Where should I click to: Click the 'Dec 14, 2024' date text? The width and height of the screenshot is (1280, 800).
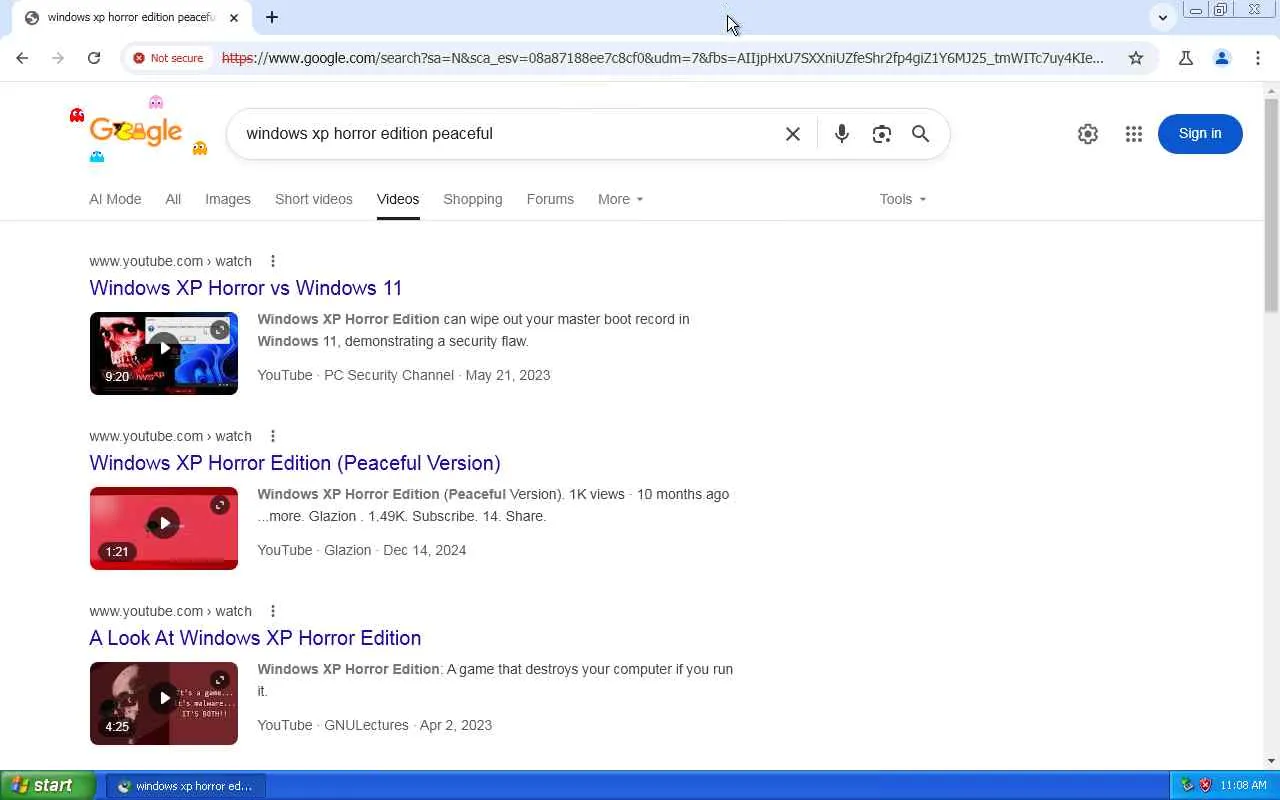coord(425,550)
